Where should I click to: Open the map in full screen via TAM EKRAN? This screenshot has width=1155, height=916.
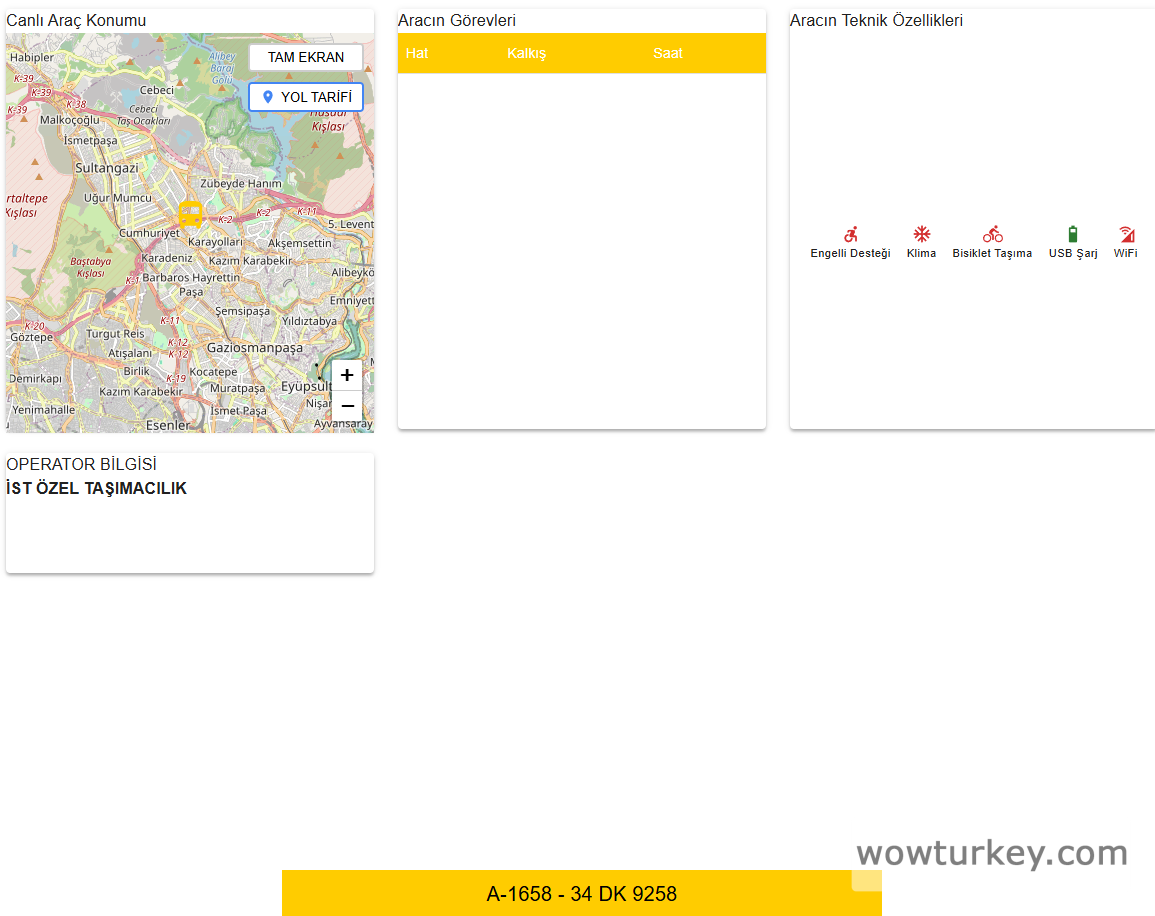306,57
